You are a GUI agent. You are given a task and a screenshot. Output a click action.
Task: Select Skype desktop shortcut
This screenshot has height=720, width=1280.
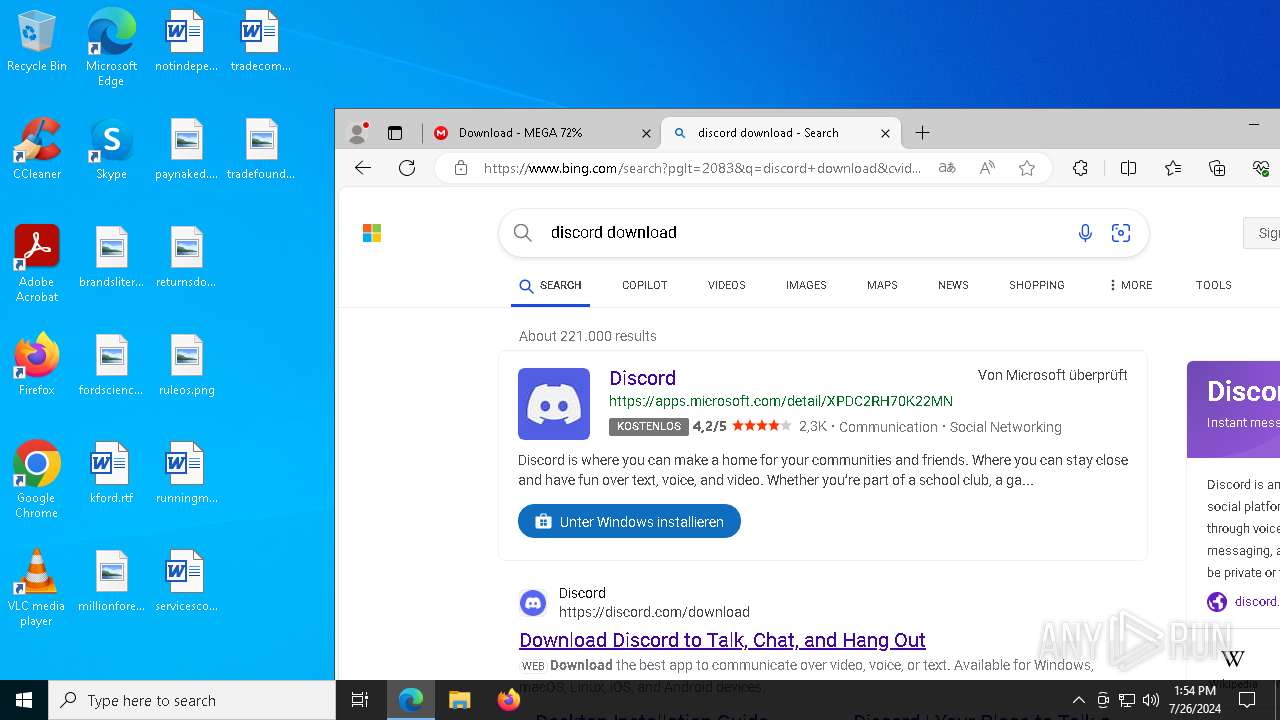tap(111, 149)
